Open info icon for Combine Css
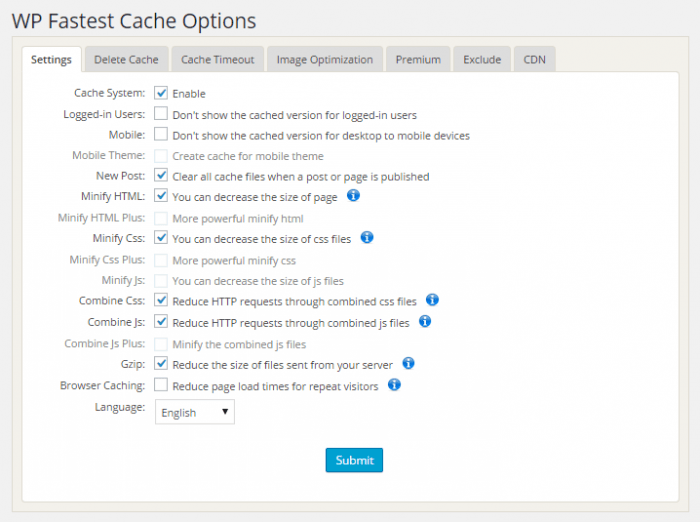 pyautogui.click(x=432, y=300)
